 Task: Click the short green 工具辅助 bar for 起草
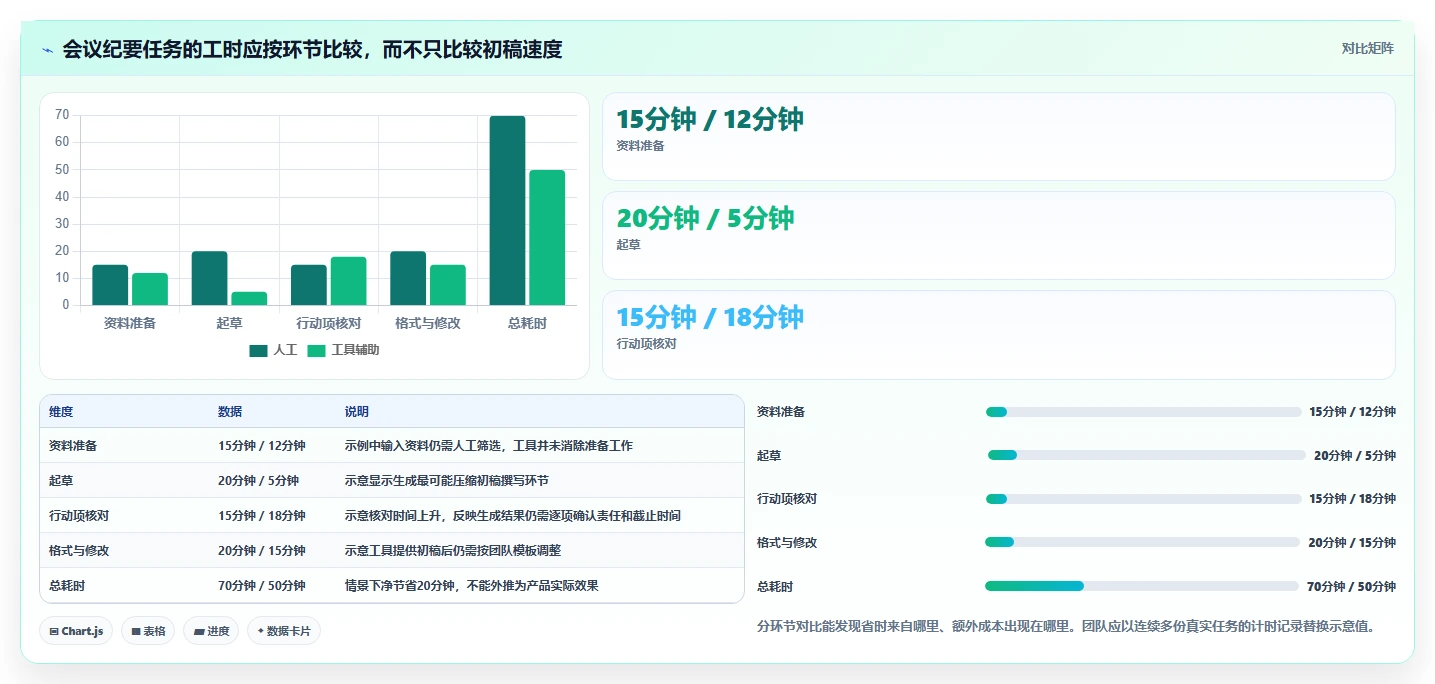coord(249,298)
